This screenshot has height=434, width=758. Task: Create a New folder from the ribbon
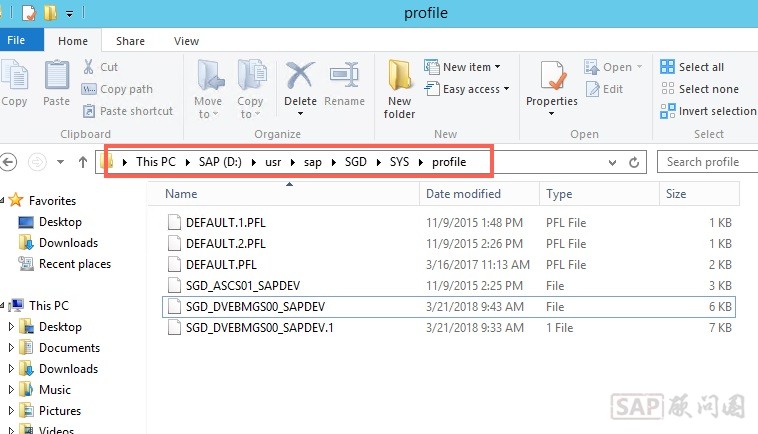pyautogui.click(x=399, y=89)
